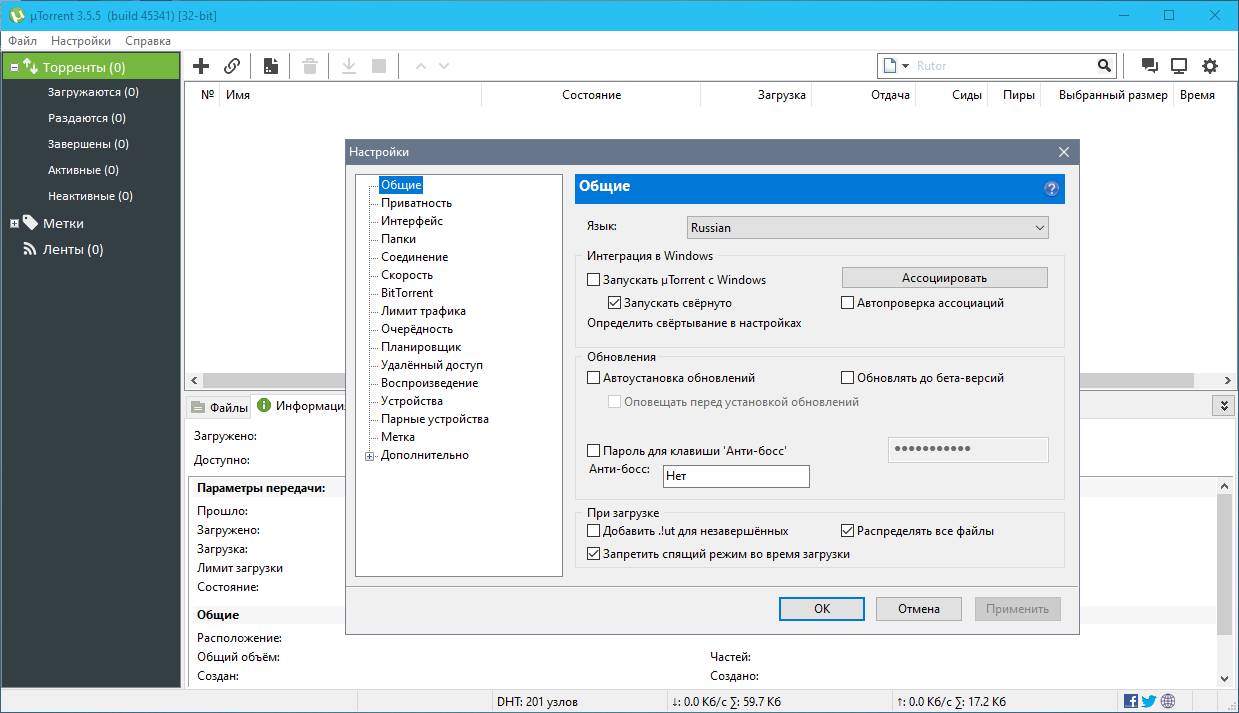Click the Ассоциировать button

tap(944, 277)
